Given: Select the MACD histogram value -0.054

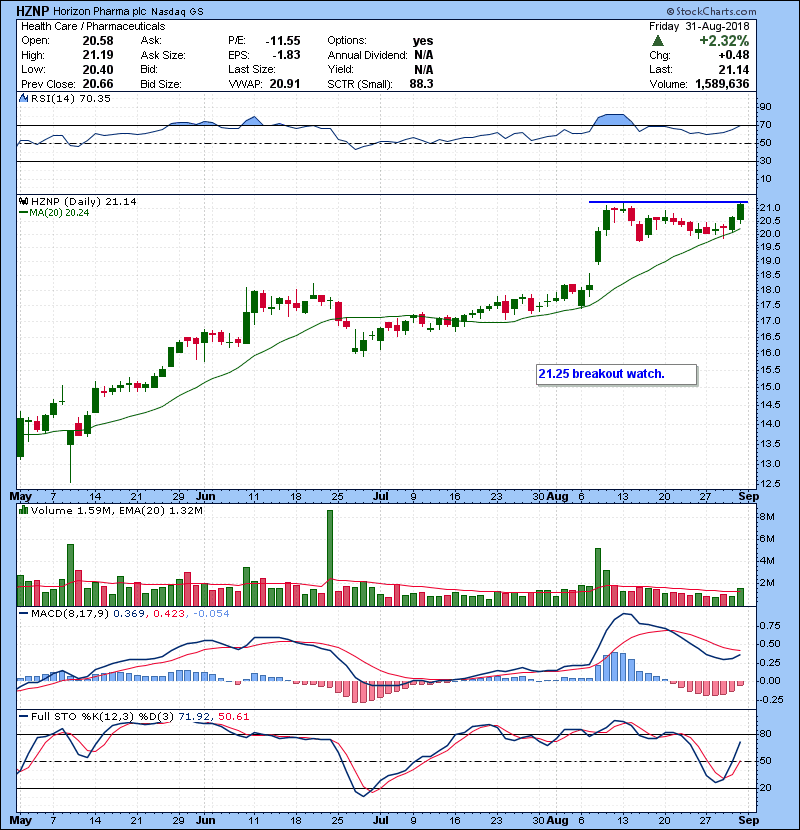Looking at the screenshot, I should [211, 614].
